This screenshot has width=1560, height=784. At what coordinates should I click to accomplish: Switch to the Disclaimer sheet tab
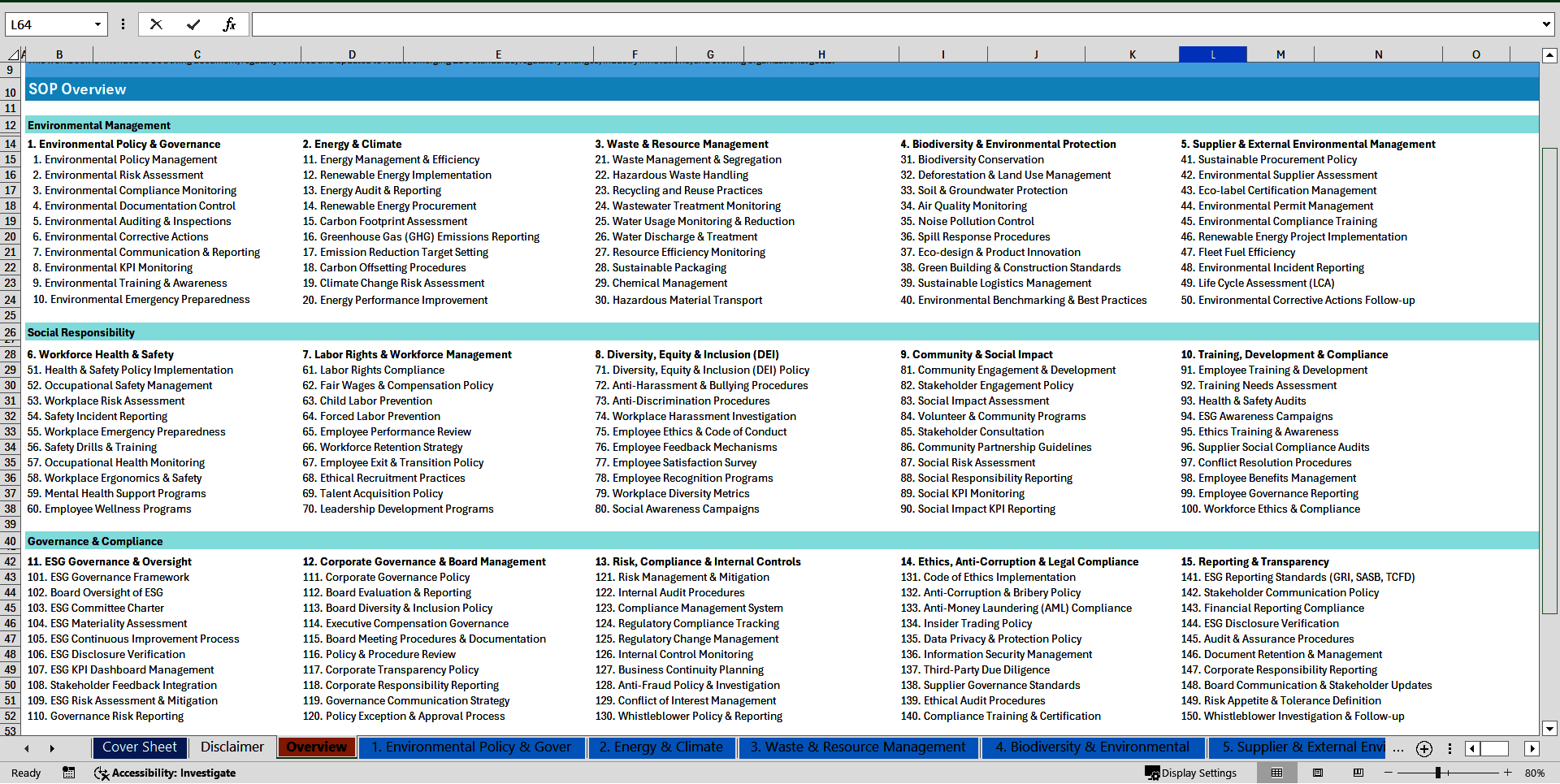click(232, 747)
